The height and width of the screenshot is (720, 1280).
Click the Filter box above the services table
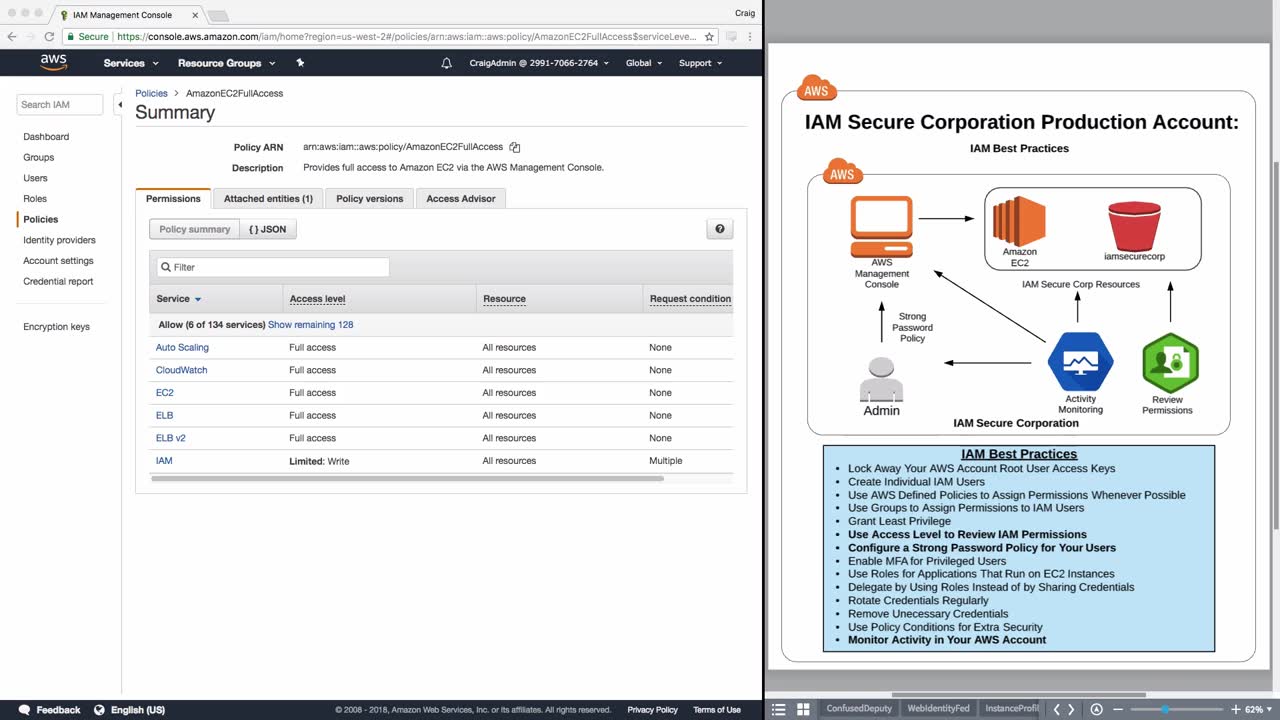(x=273, y=267)
